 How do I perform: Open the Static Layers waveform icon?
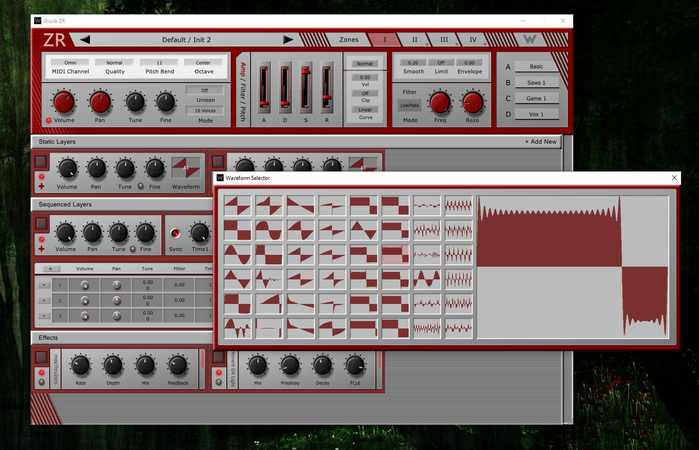tap(186, 167)
